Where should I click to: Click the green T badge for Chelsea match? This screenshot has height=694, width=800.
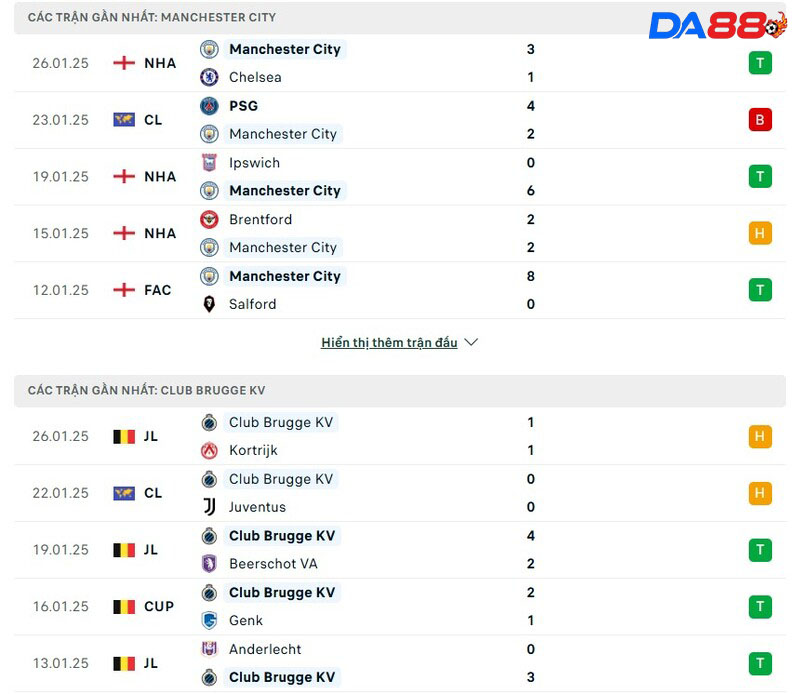click(760, 63)
